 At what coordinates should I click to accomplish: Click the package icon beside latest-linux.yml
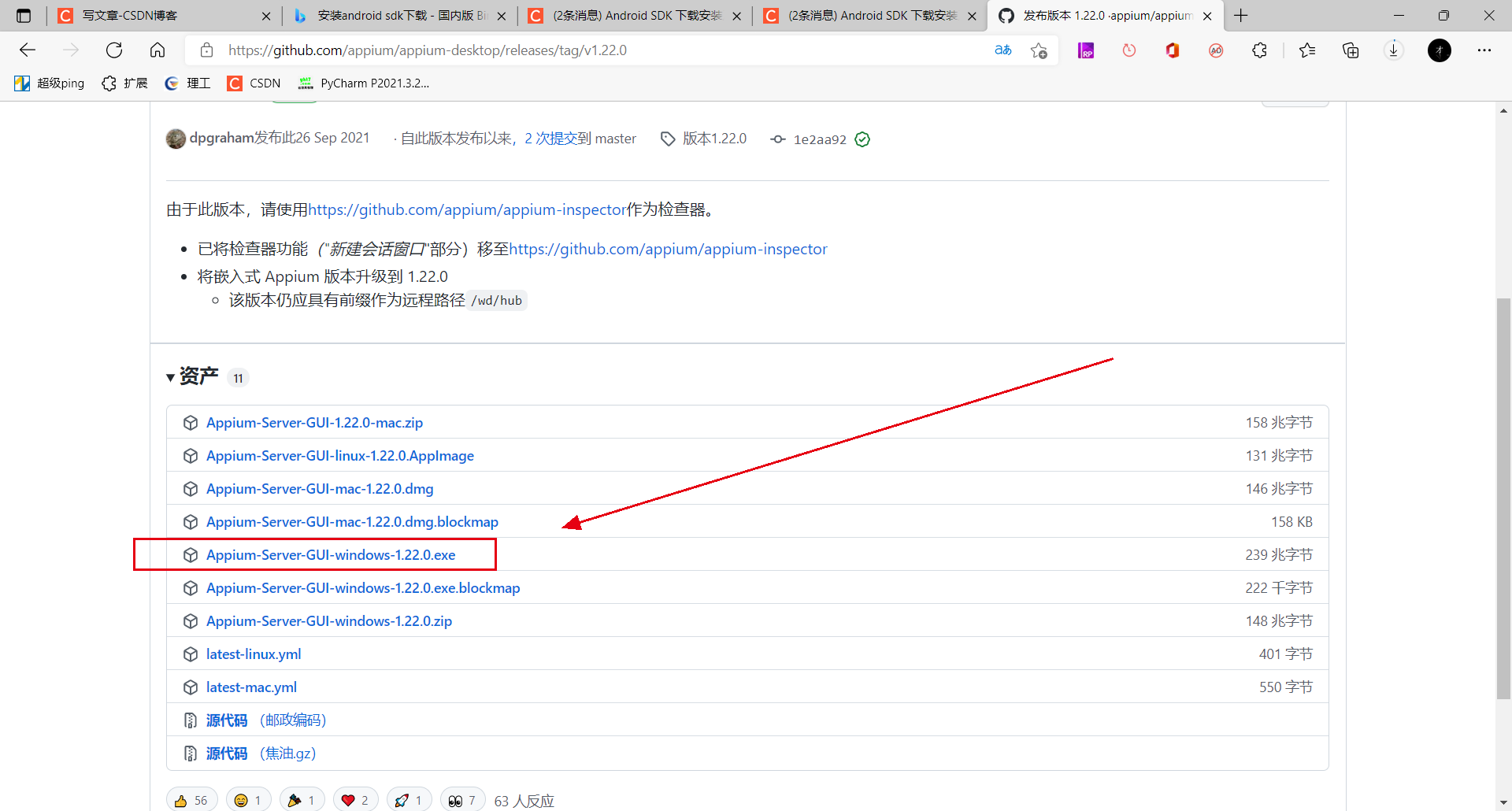tap(190, 654)
